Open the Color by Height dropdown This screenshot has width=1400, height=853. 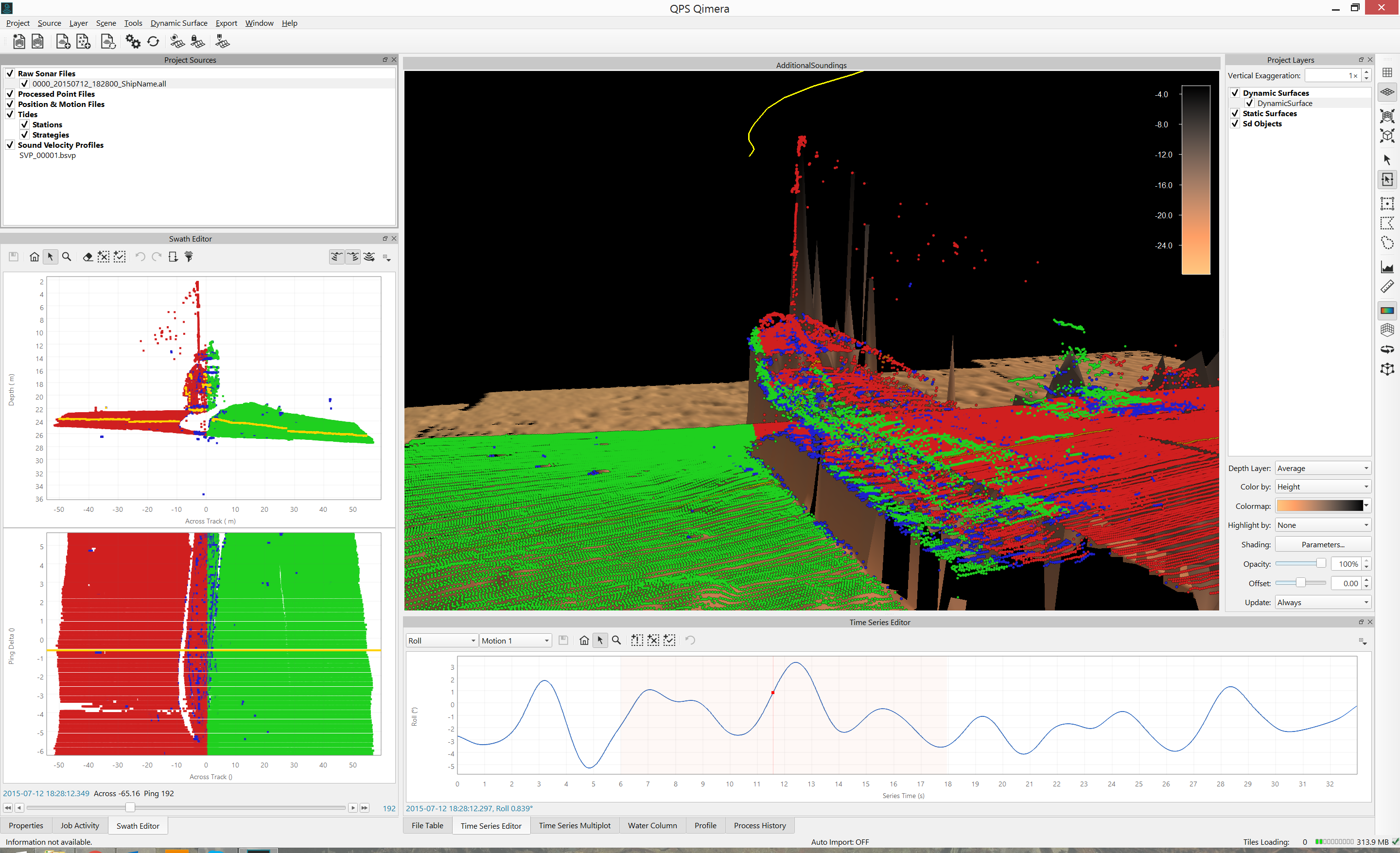tap(1322, 487)
